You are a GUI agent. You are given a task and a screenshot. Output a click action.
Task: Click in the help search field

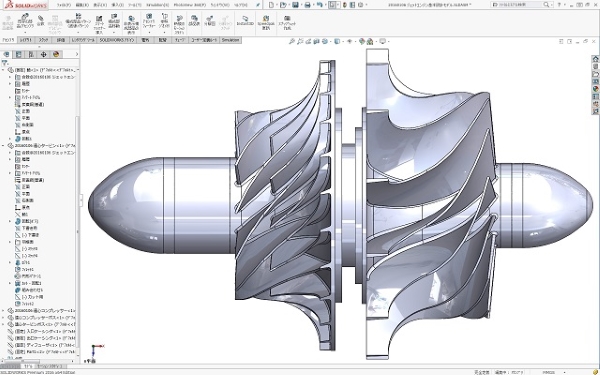517,5
